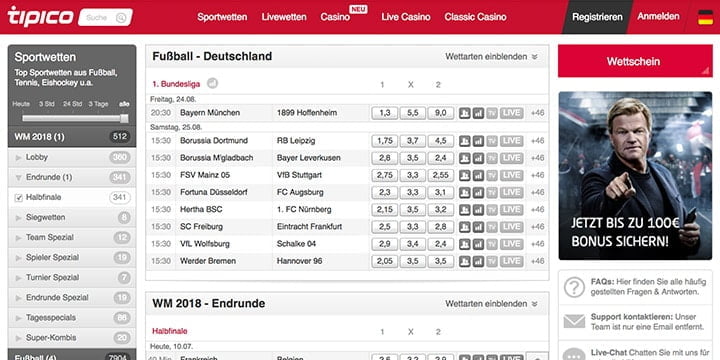Click TV icon in Fortuna Düsseldorf row
This screenshot has width=720, height=360.
coord(492,192)
